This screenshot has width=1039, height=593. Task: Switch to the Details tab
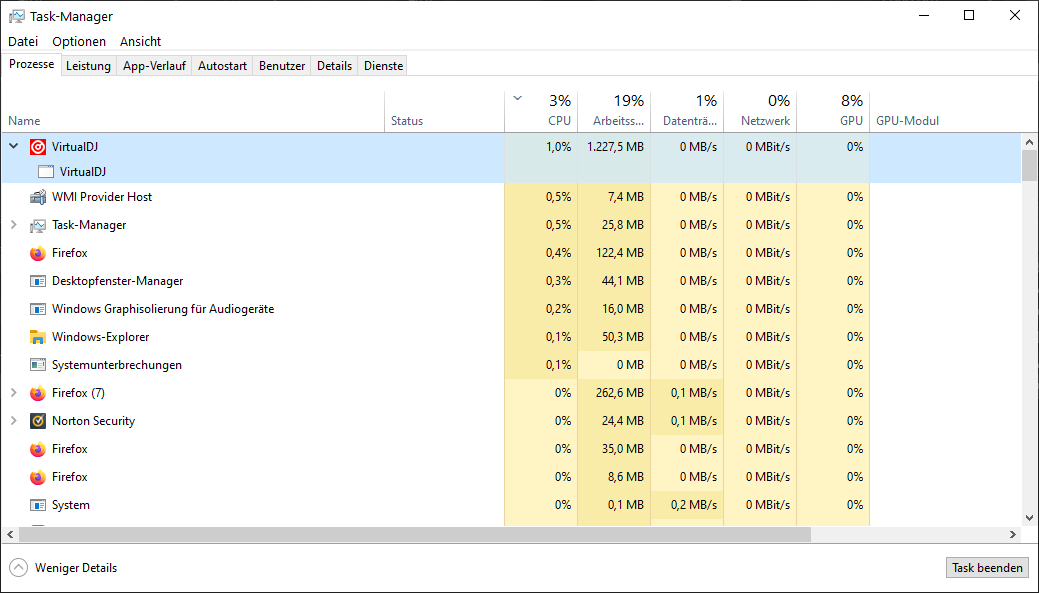point(335,66)
